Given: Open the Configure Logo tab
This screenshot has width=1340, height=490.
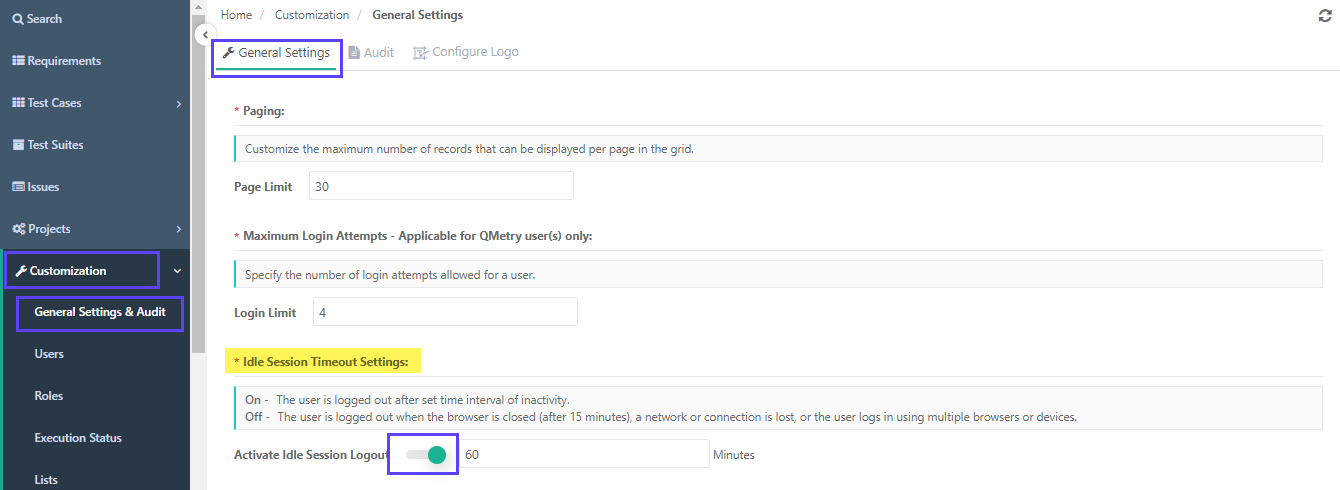Looking at the screenshot, I should point(466,52).
